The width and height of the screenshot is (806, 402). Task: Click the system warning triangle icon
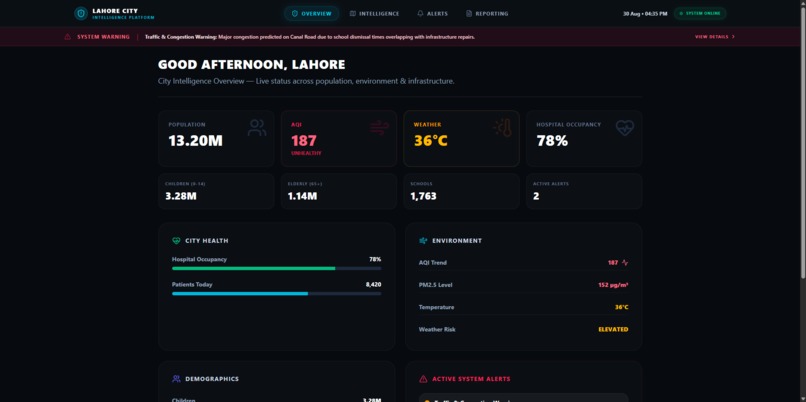(67, 37)
